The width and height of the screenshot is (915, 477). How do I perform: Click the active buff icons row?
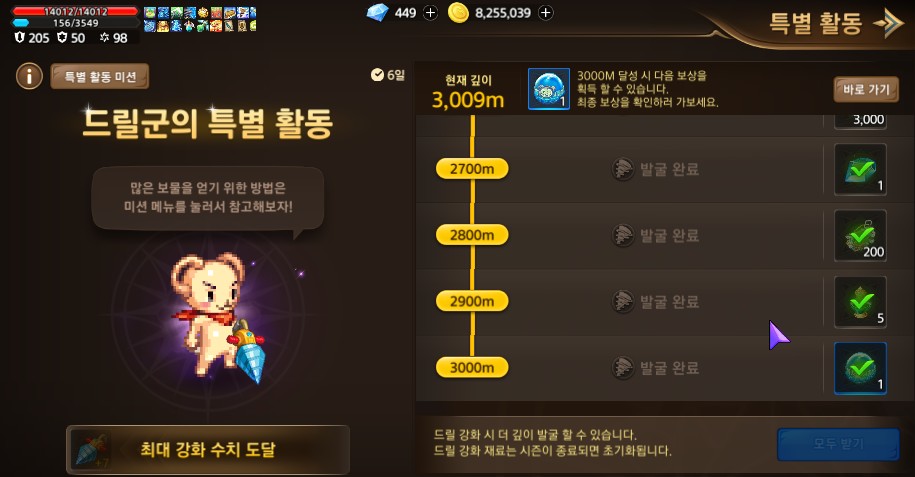coord(200,19)
